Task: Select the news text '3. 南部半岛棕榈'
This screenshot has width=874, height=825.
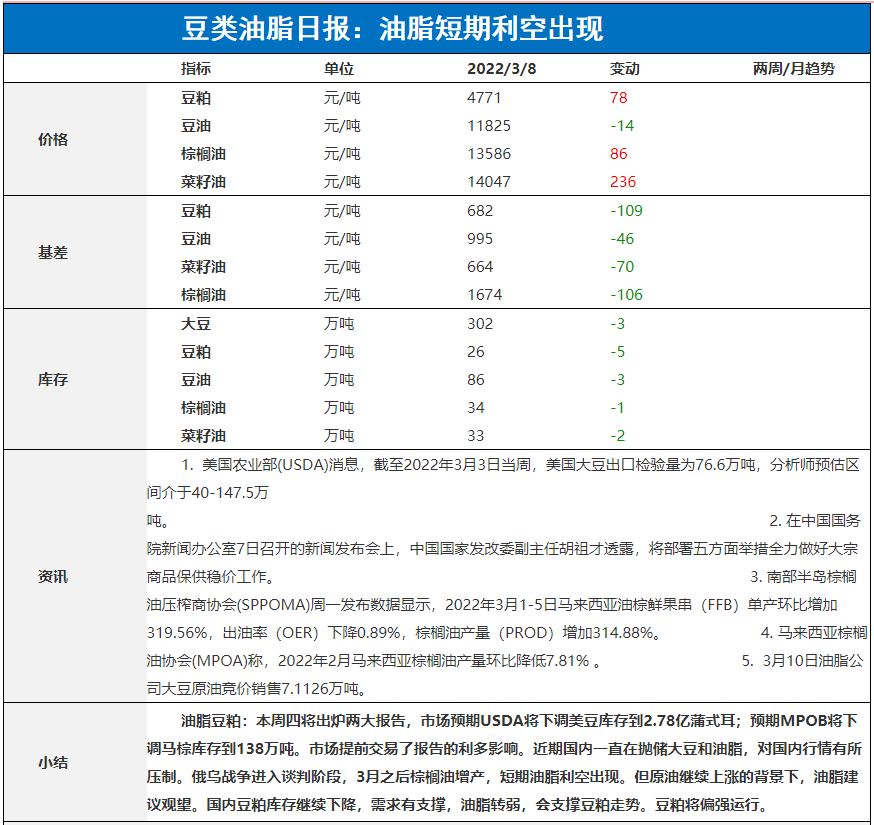Action: 803,576
